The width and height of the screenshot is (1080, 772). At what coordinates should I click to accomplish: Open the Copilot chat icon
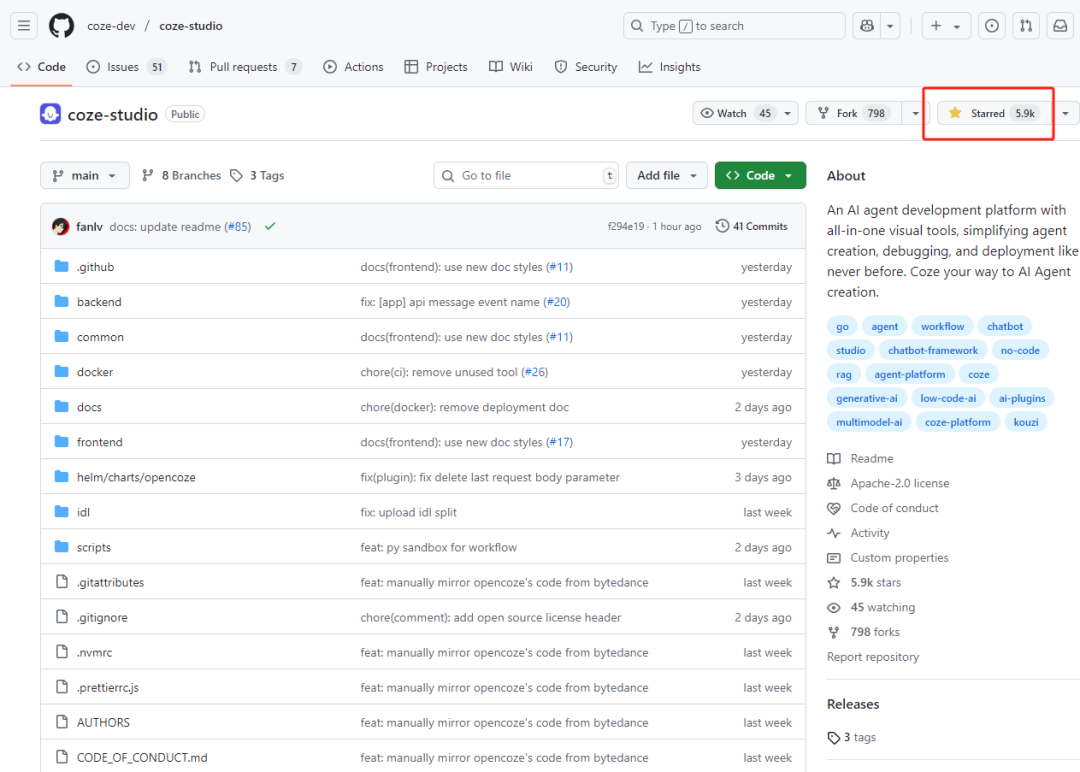[866, 26]
